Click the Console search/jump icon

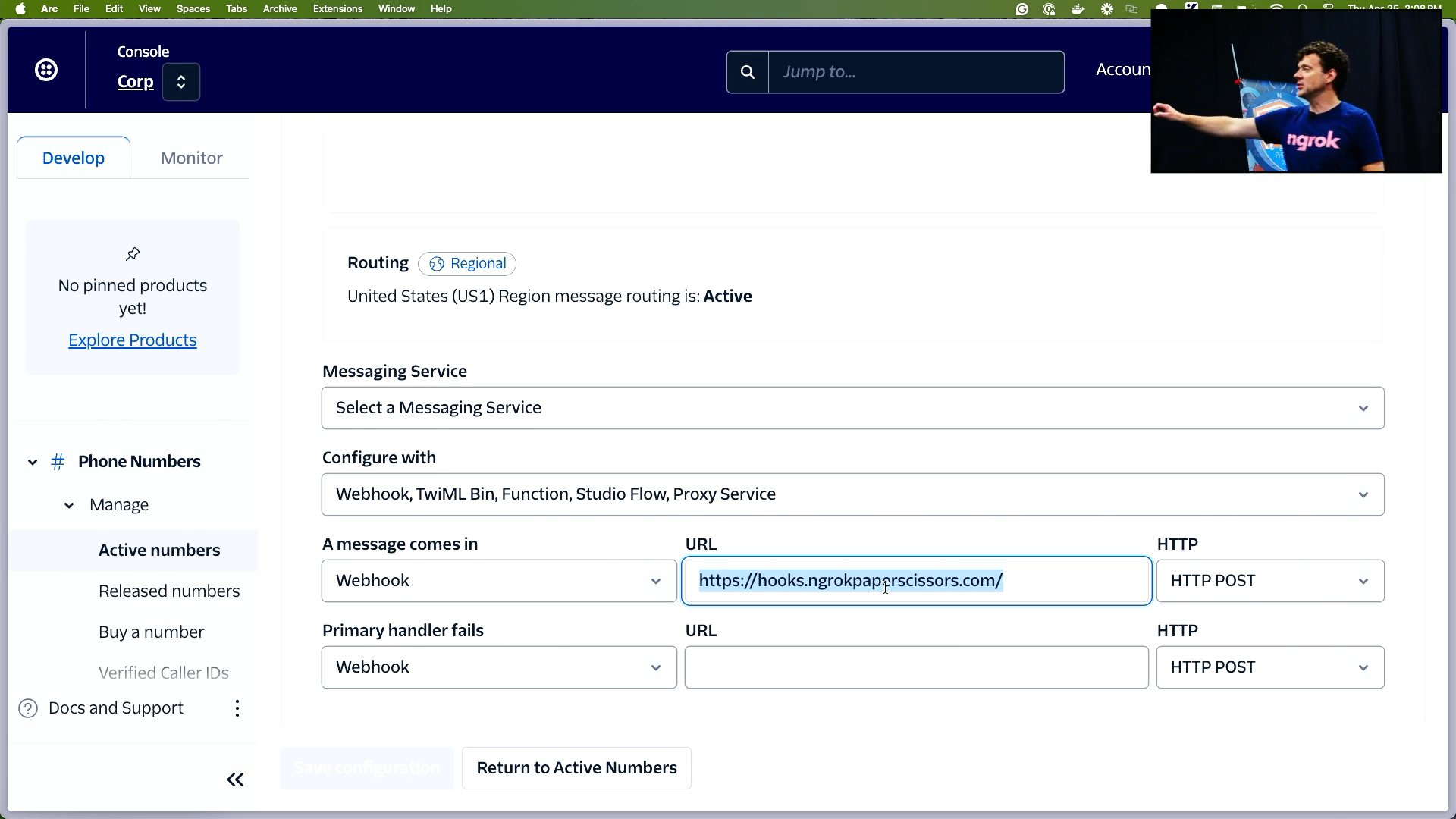coord(748,71)
